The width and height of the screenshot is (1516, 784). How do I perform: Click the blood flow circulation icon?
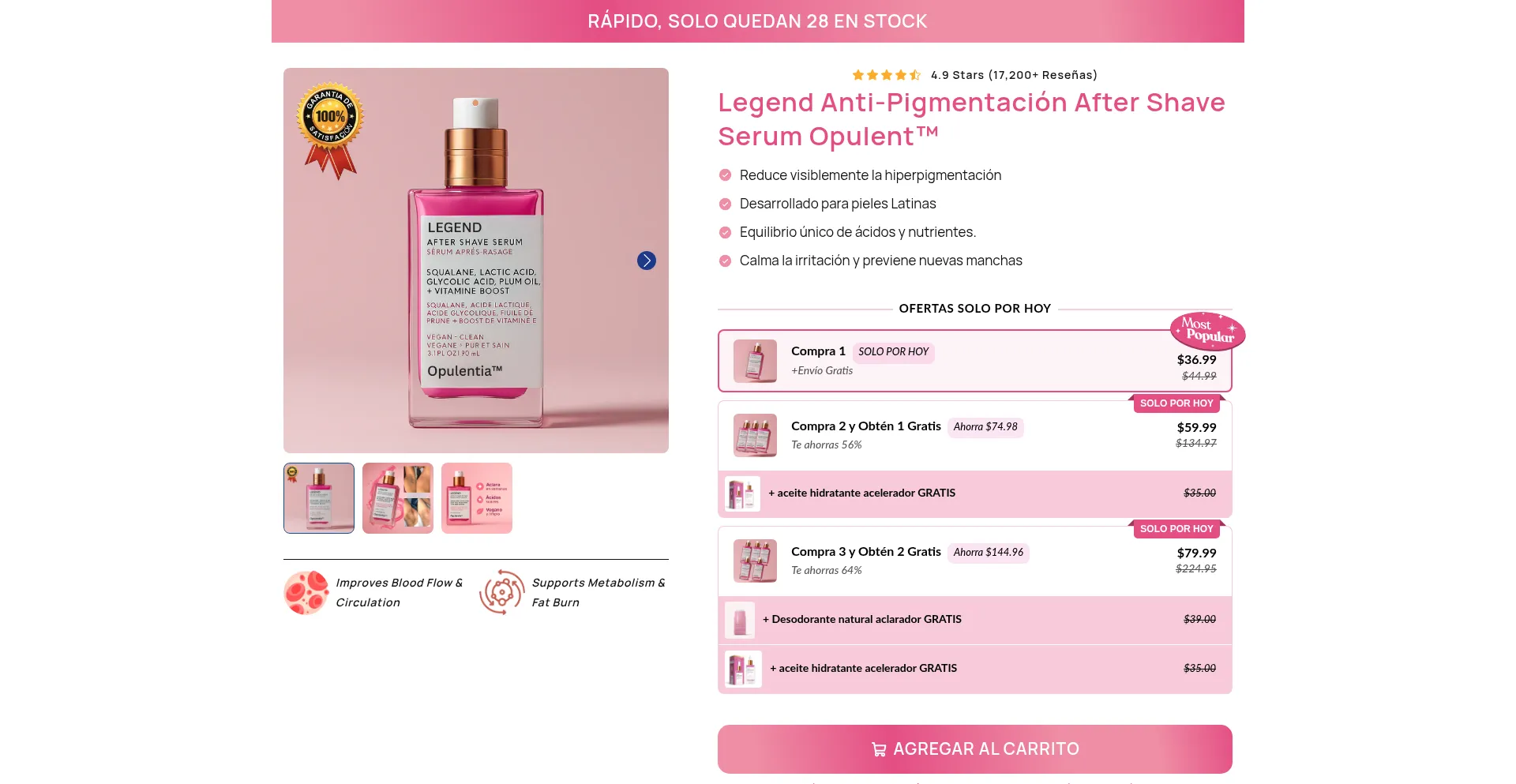(x=306, y=592)
